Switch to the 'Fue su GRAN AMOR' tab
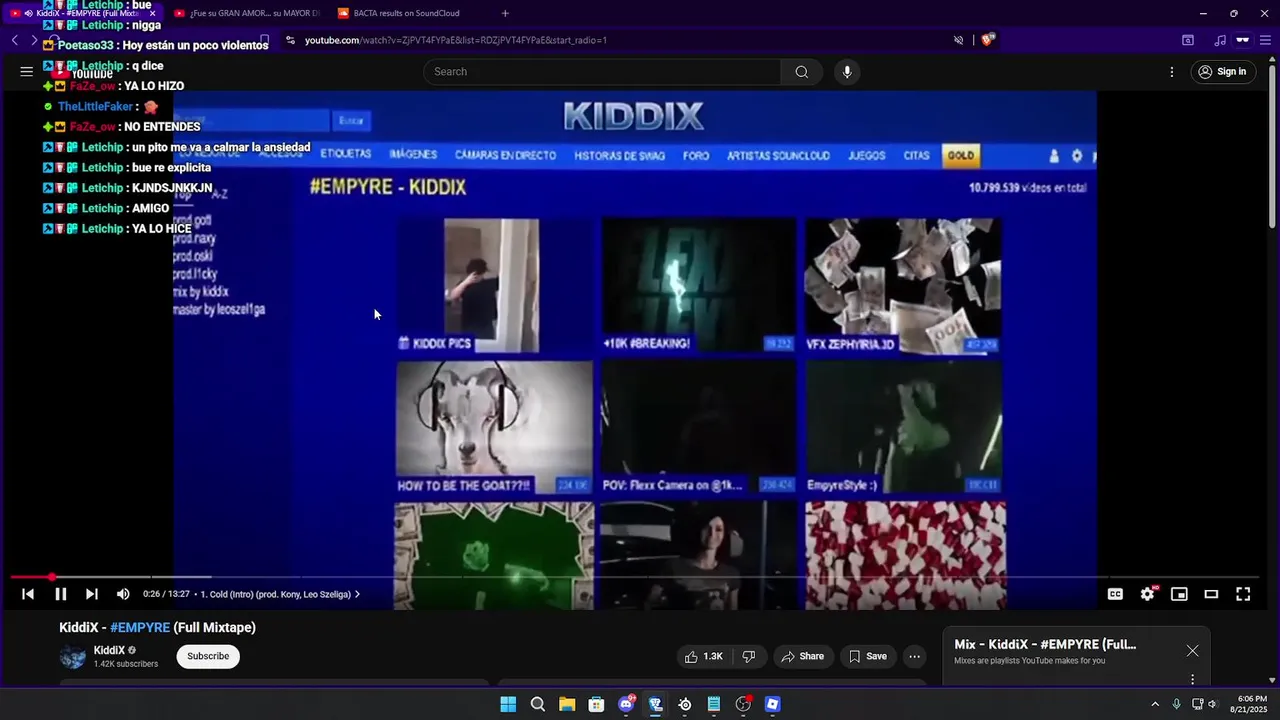This screenshot has width=1280, height=720. pyautogui.click(x=246, y=13)
